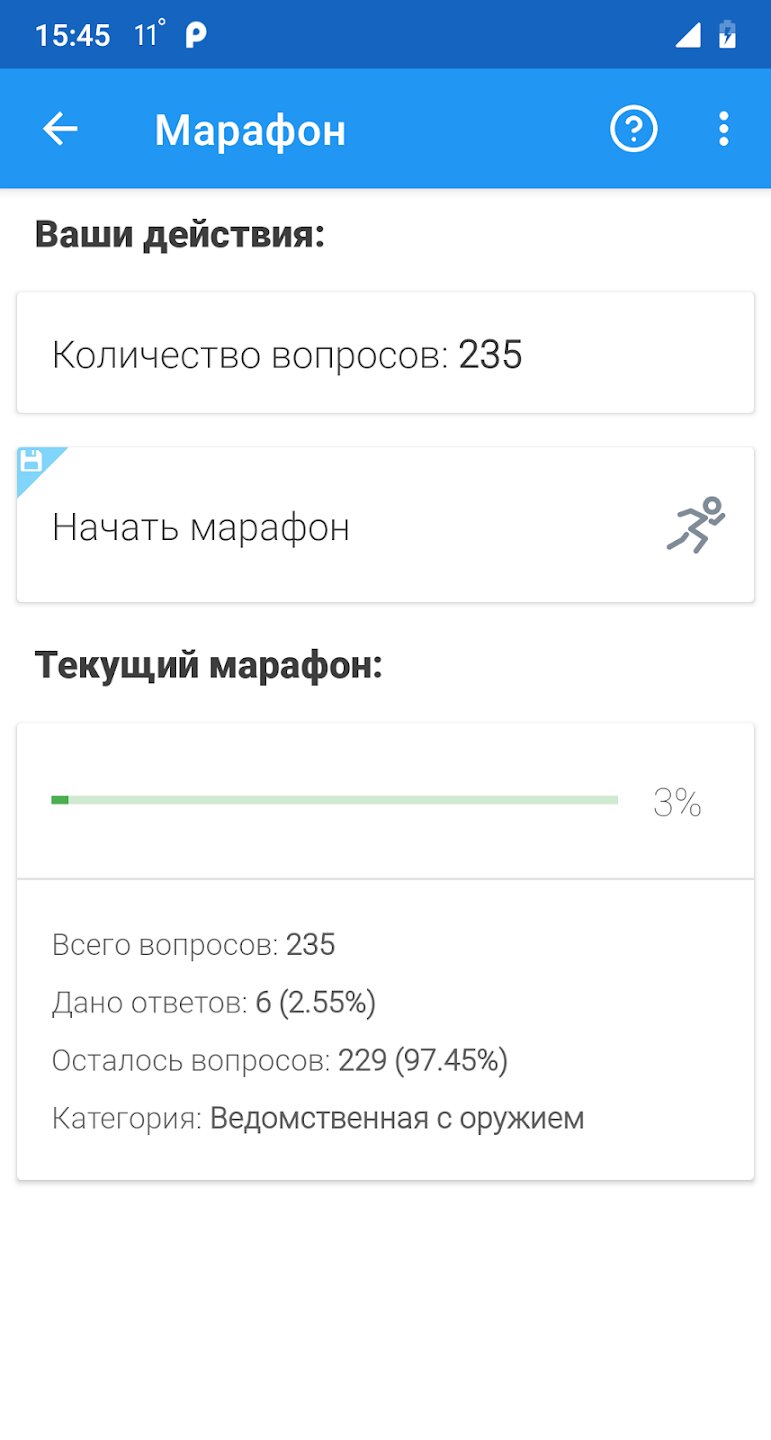771x1440 pixels.
Task: Tap the Дано ответов: 6 (2.55%) line
Action: click(214, 1002)
